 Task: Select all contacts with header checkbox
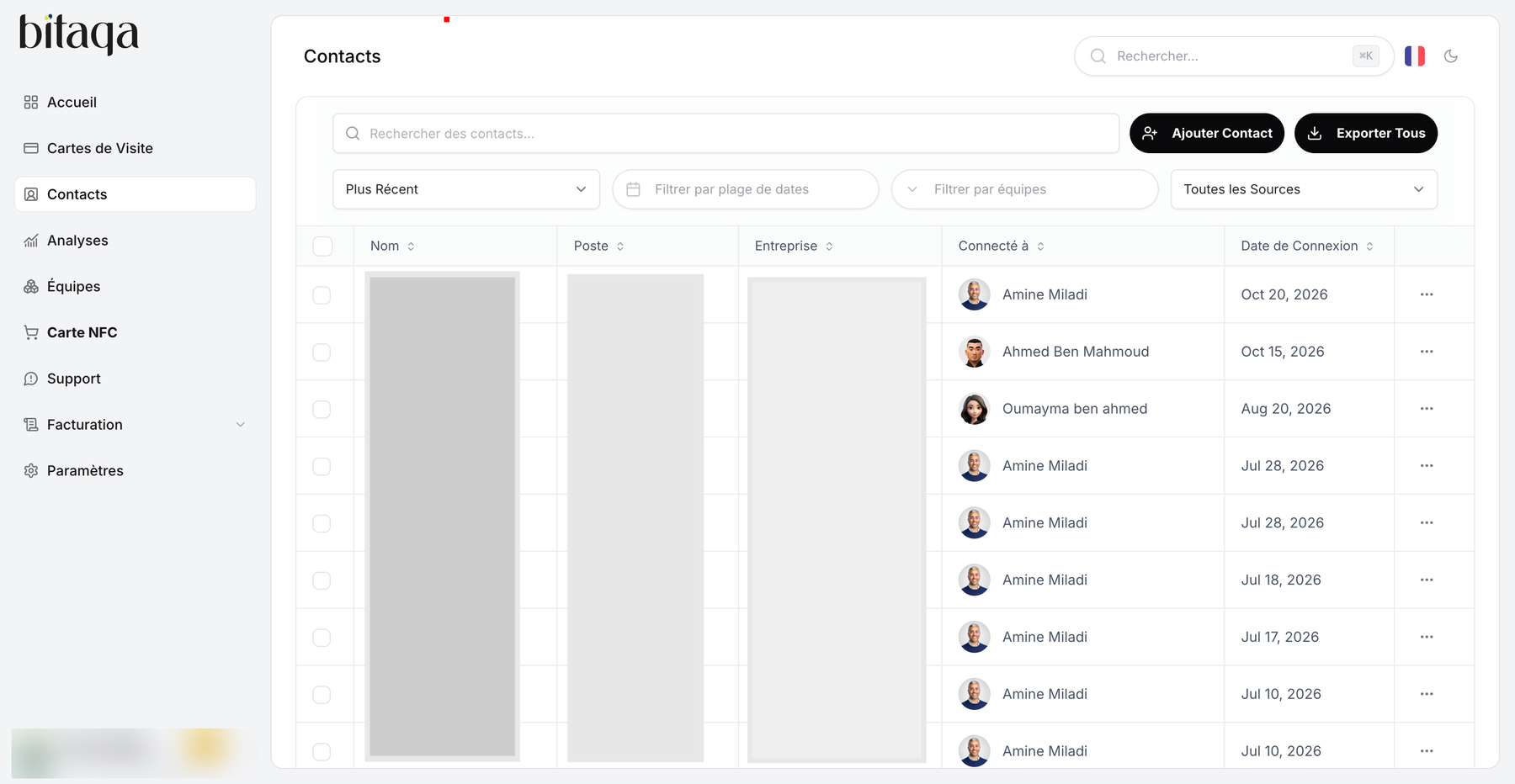pyautogui.click(x=322, y=246)
